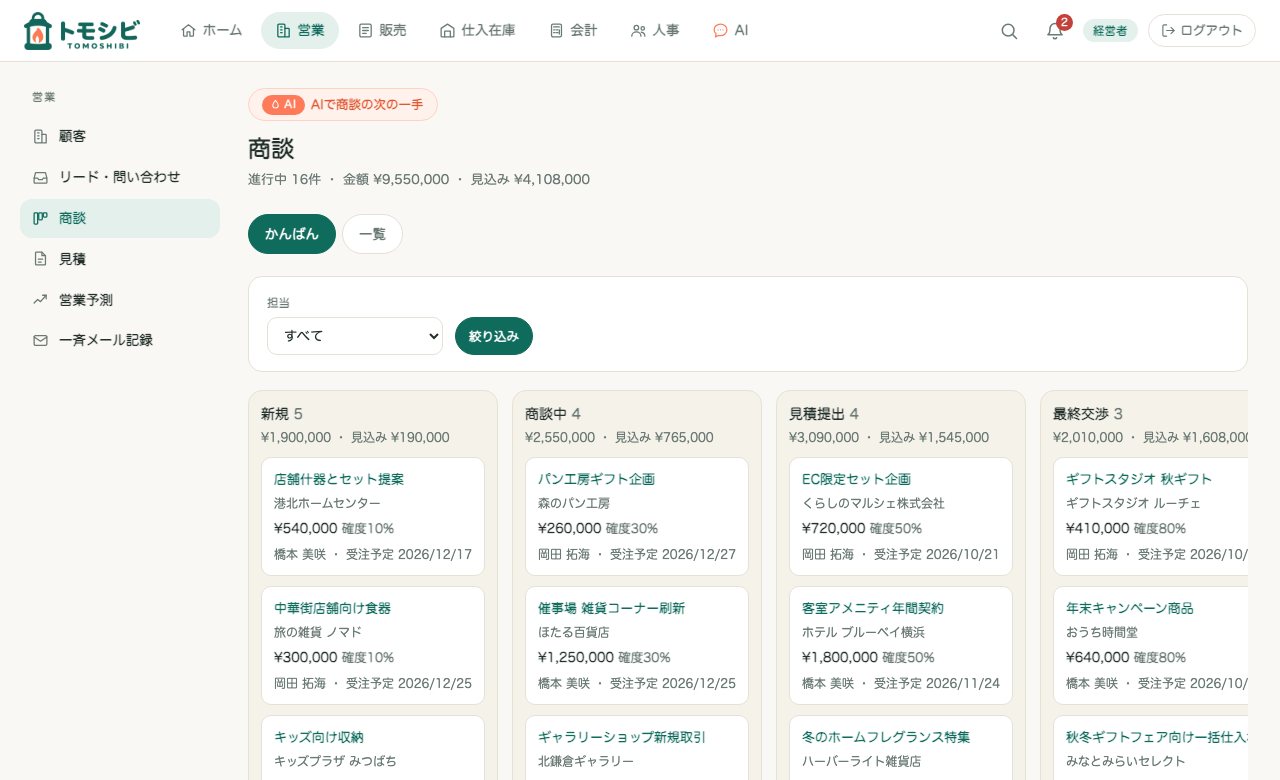
Task: Open deal パン工房ギフト企画
Action: [596, 479]
